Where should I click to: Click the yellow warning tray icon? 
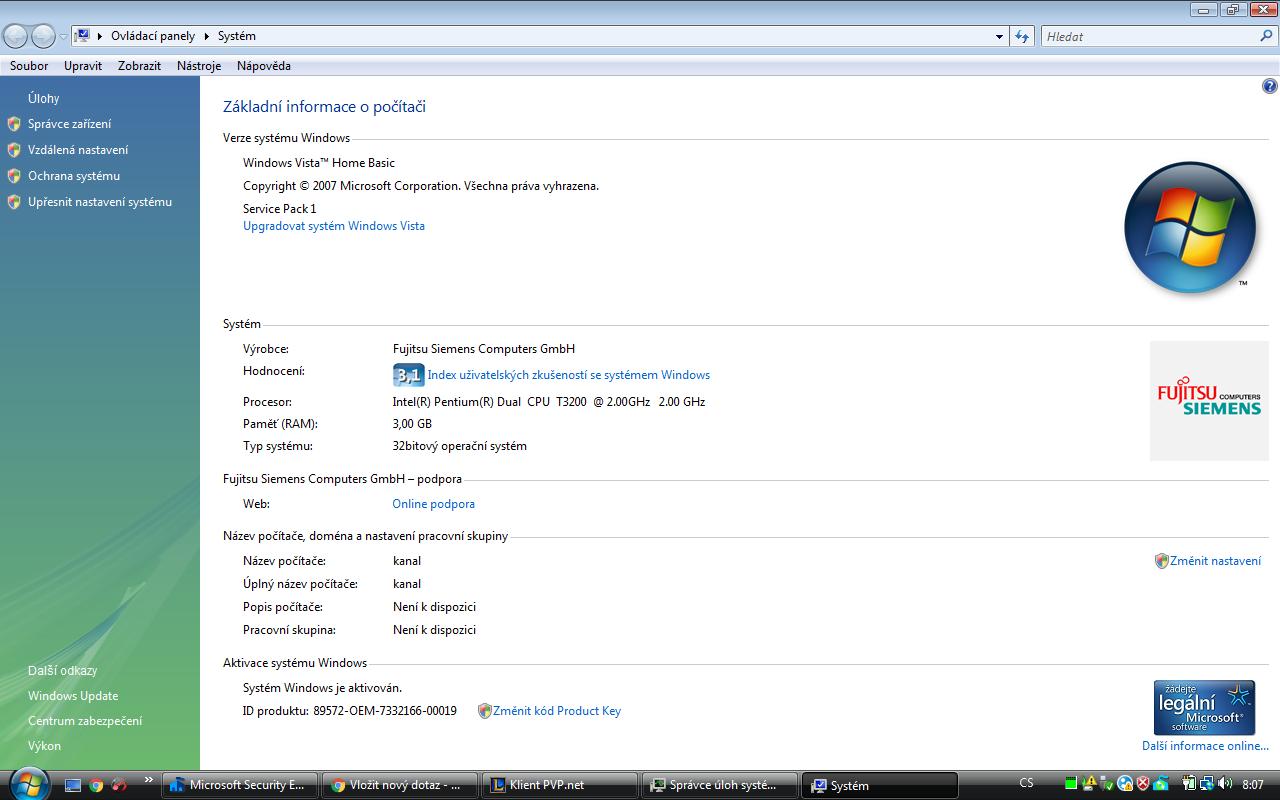[1088, 784]
